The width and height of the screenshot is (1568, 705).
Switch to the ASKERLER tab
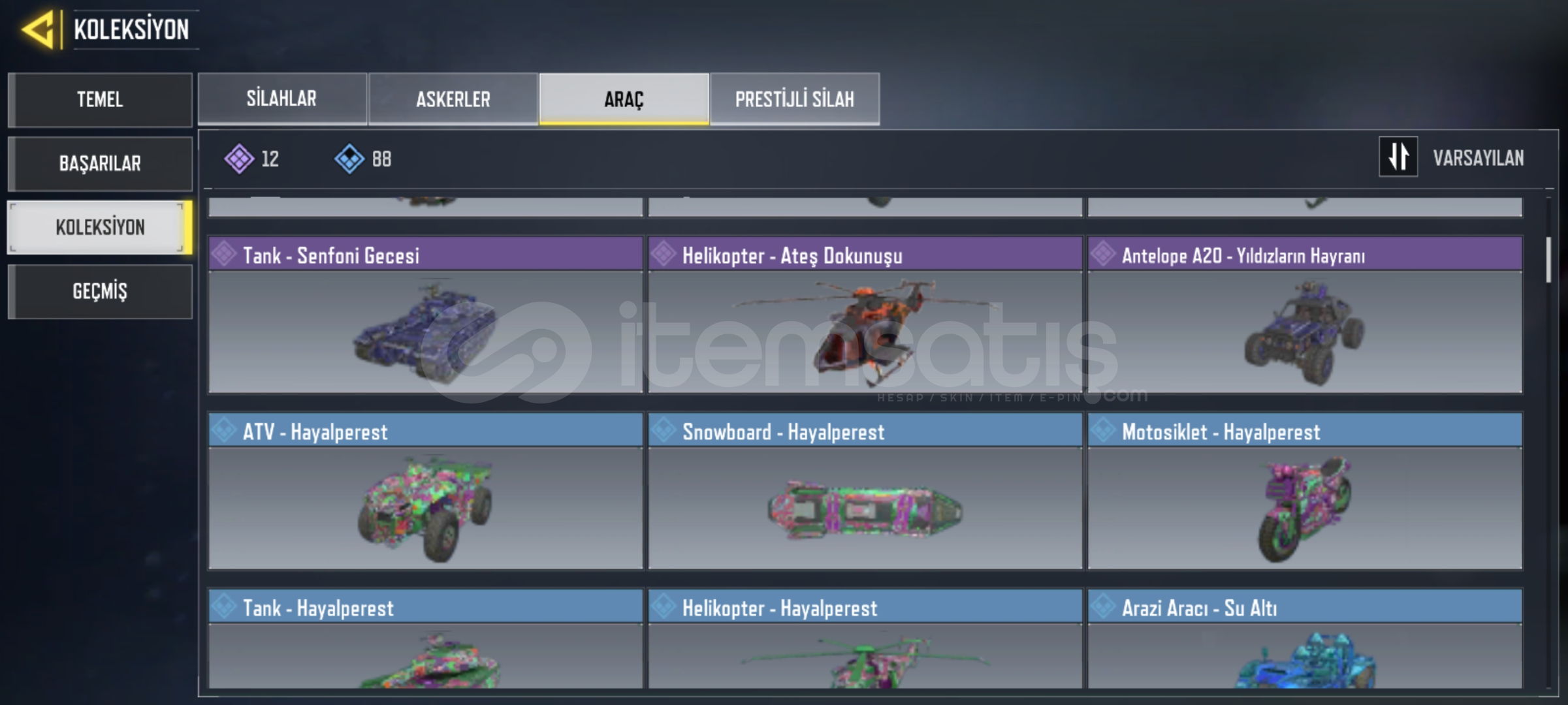[x=453, y=99]
